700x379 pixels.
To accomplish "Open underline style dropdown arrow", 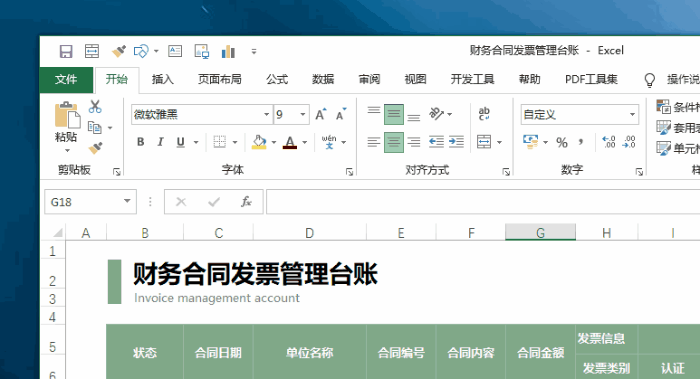I will [x=196, y=142].
